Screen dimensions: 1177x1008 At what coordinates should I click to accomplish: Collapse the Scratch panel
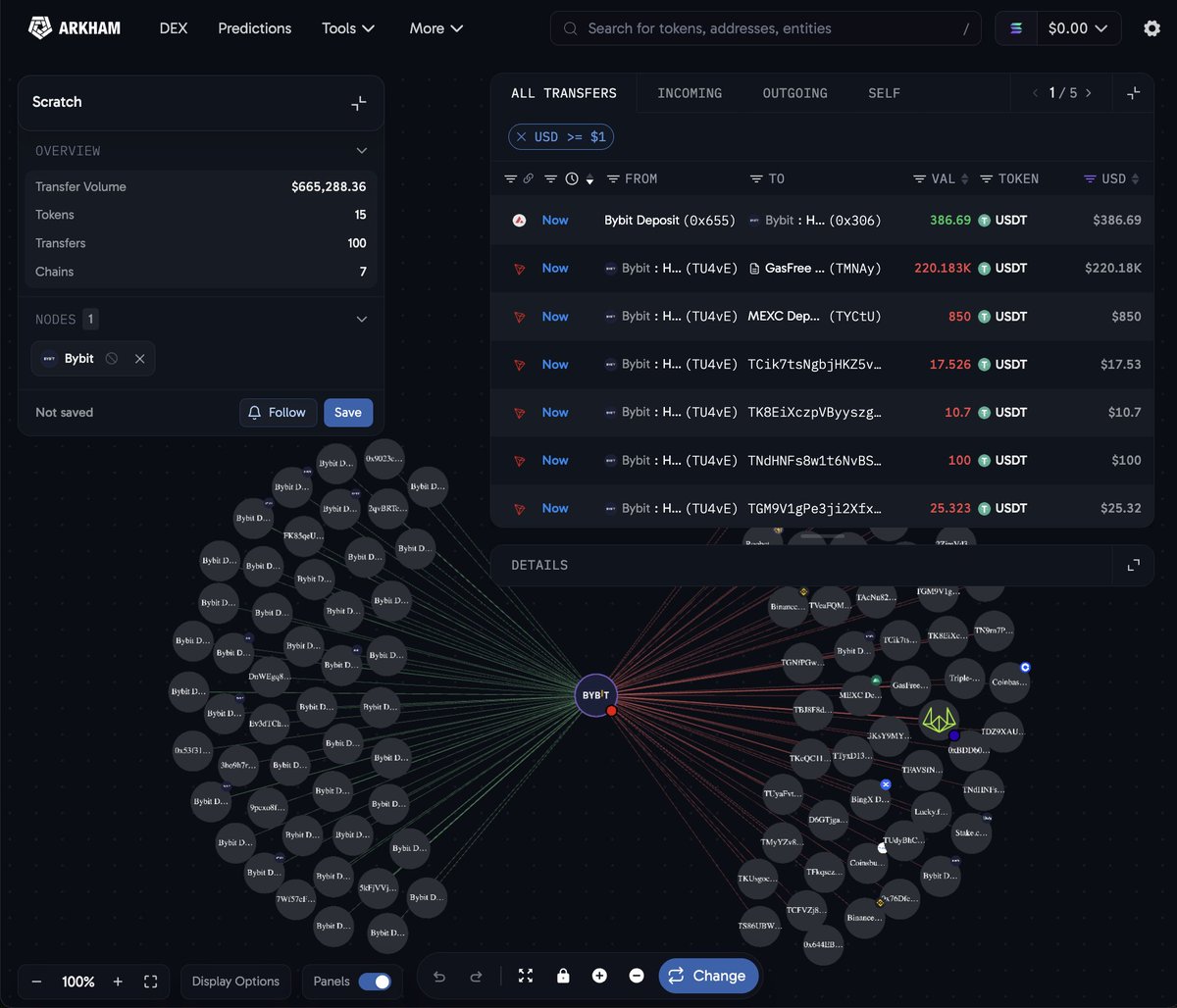(x=359, y=102)
